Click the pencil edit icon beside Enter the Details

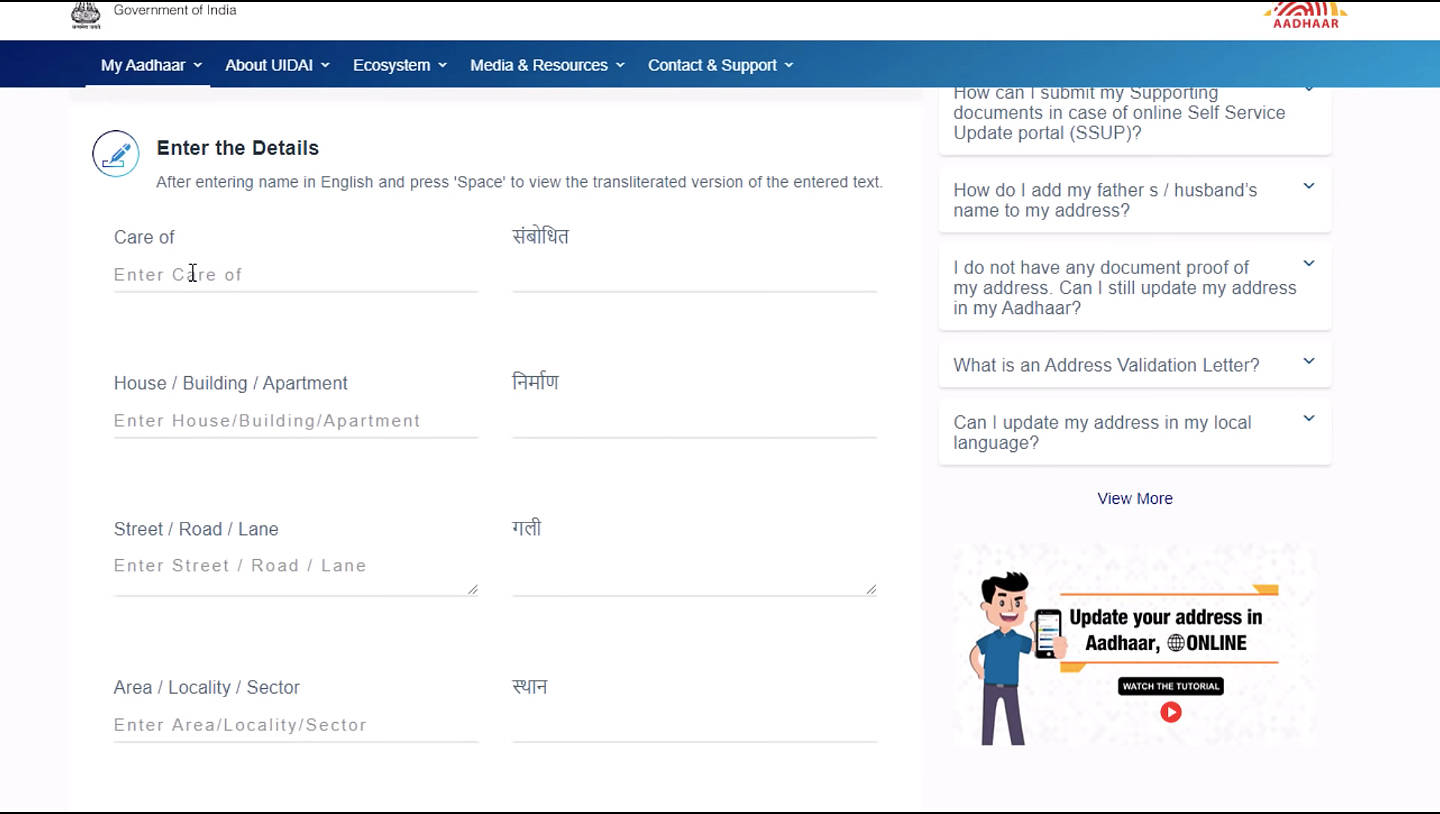(x=116, y=154)
